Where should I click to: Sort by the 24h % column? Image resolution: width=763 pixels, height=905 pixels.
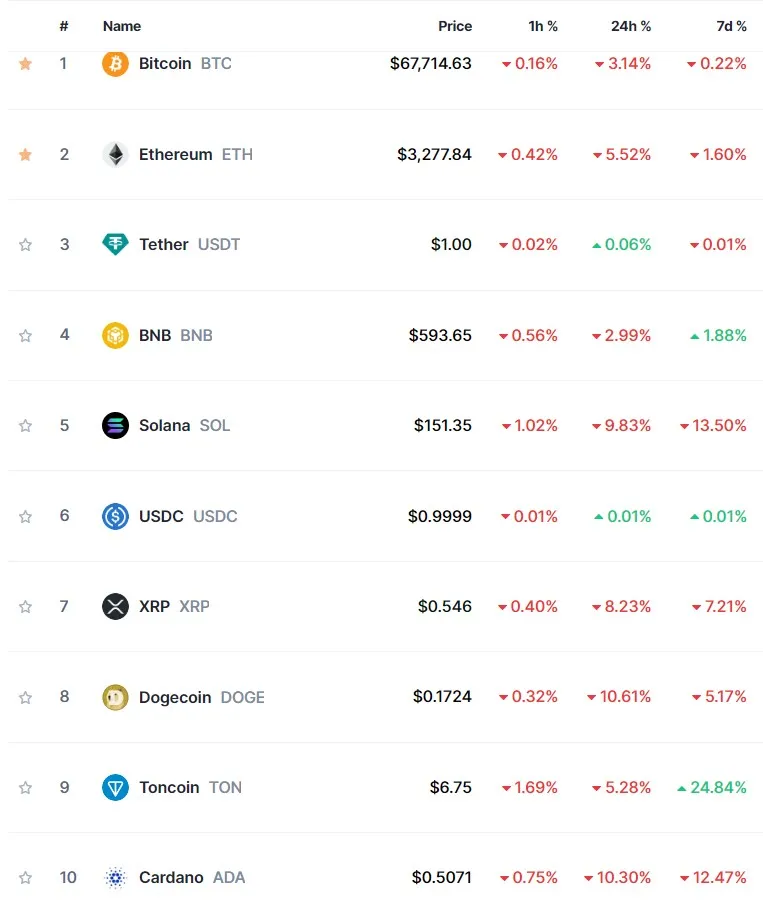[x=631, y=26]
